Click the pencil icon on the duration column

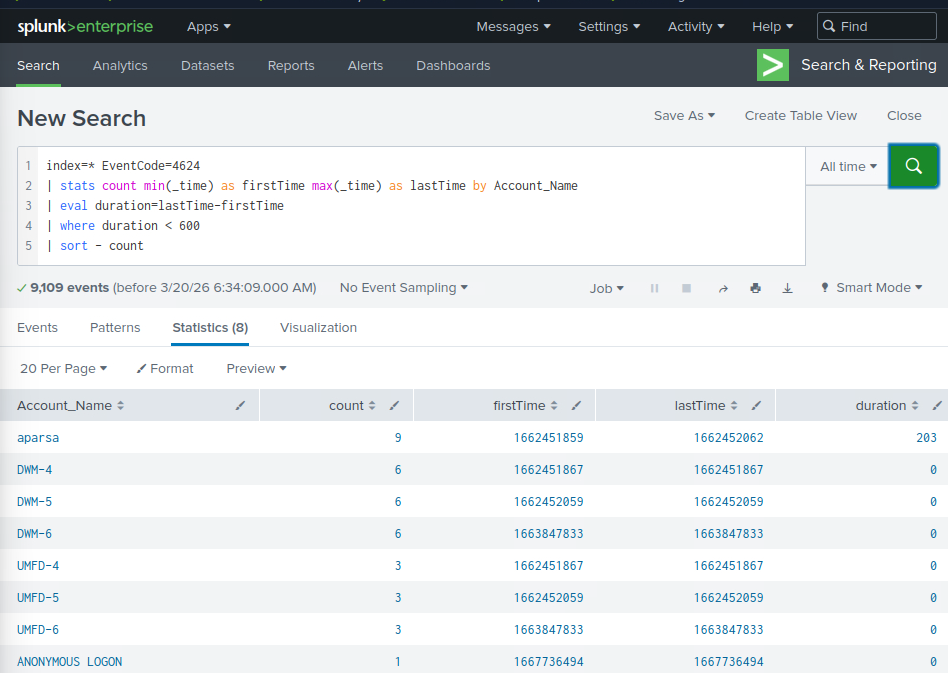click(936, 406)
